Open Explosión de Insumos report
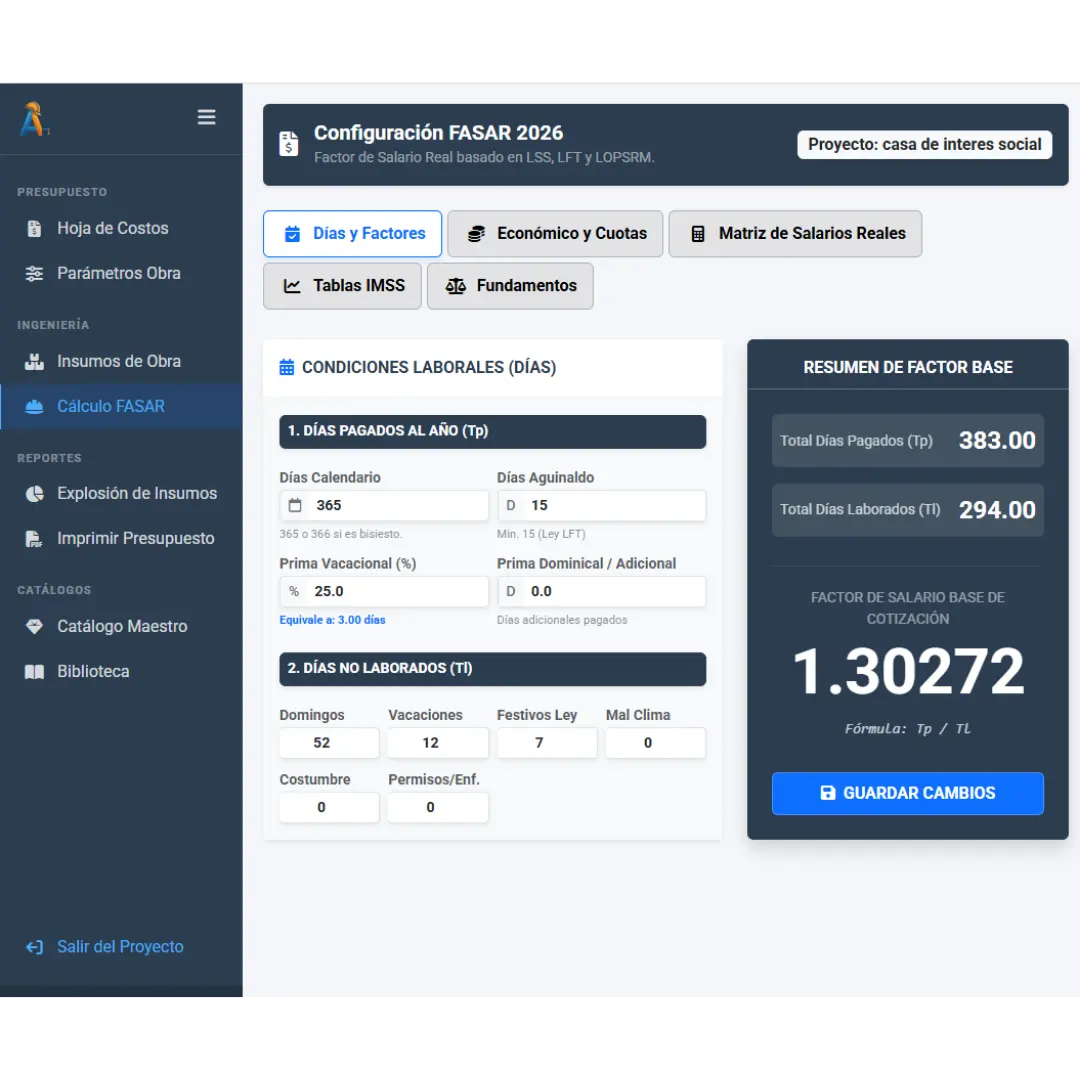This screenshot has height=1080, width=1080. 121,494
